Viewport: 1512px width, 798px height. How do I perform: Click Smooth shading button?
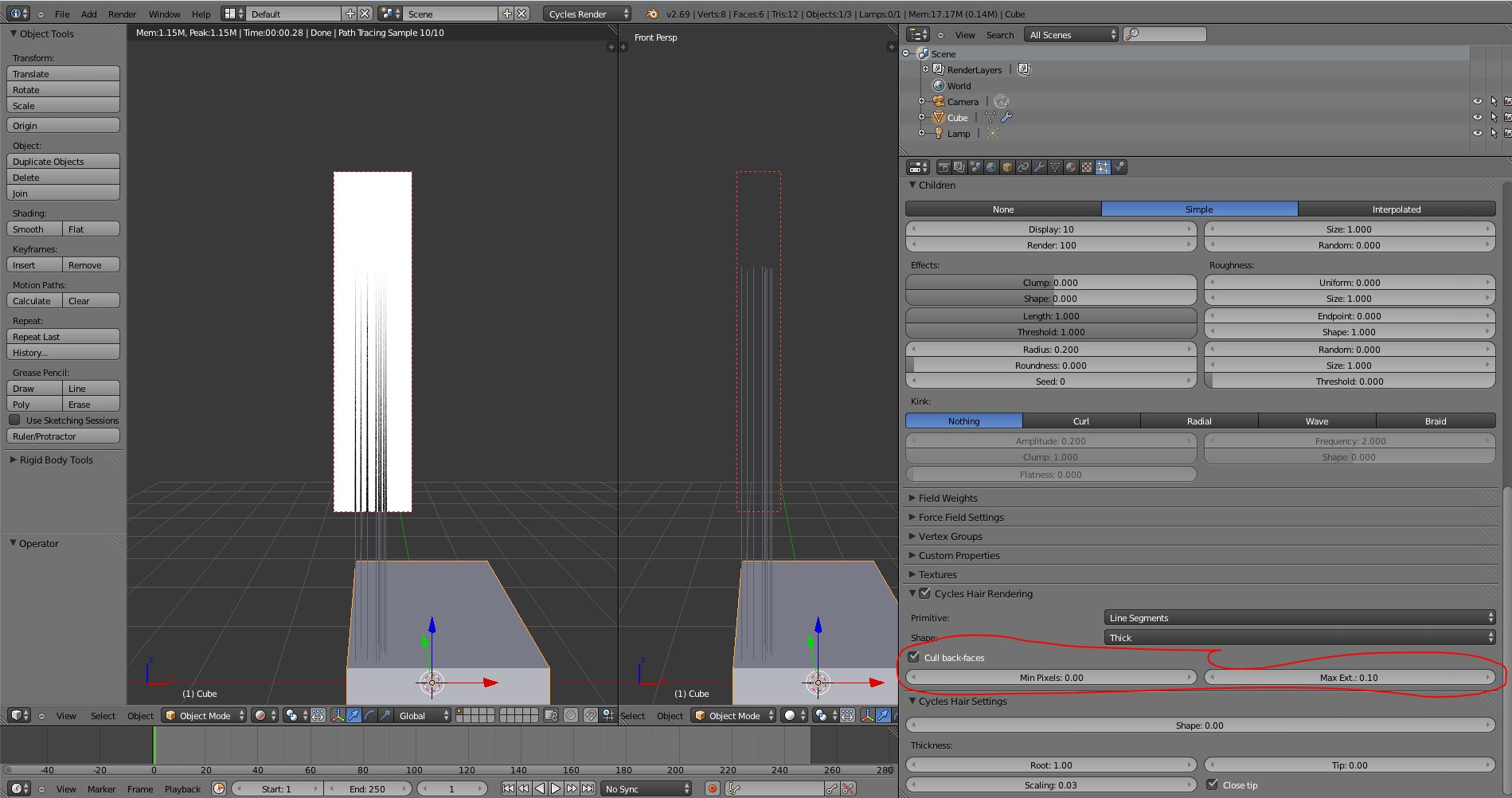pos(34,229)
